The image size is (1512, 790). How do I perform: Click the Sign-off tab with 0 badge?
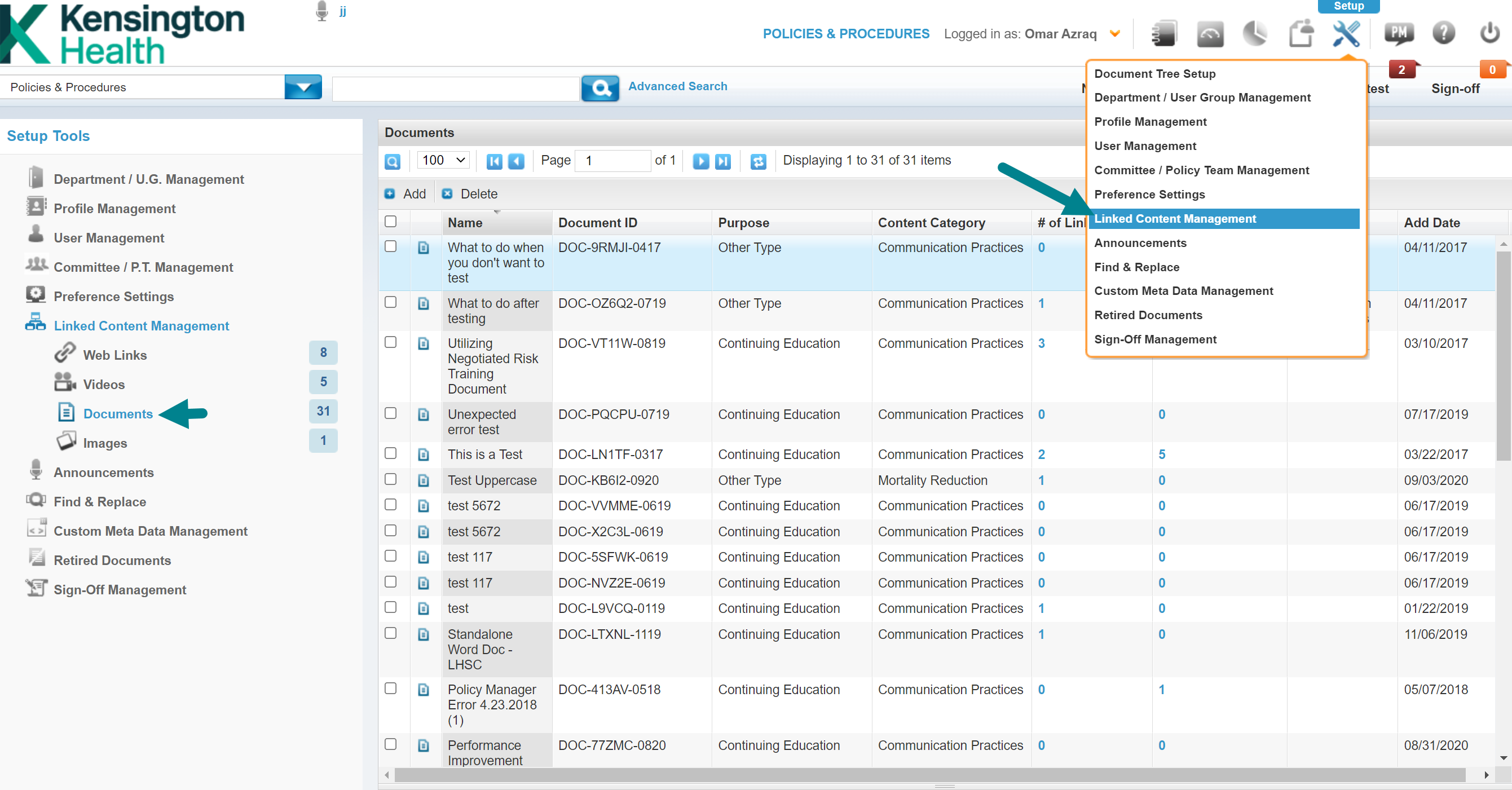(x=1455, y=89)
